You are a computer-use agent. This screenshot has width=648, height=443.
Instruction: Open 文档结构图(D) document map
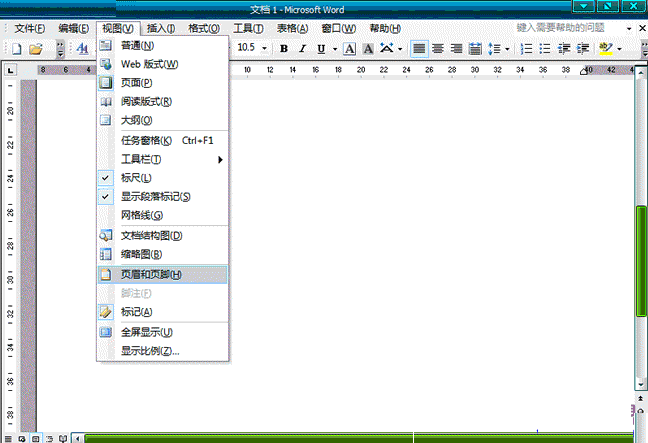tap(163, 236)
